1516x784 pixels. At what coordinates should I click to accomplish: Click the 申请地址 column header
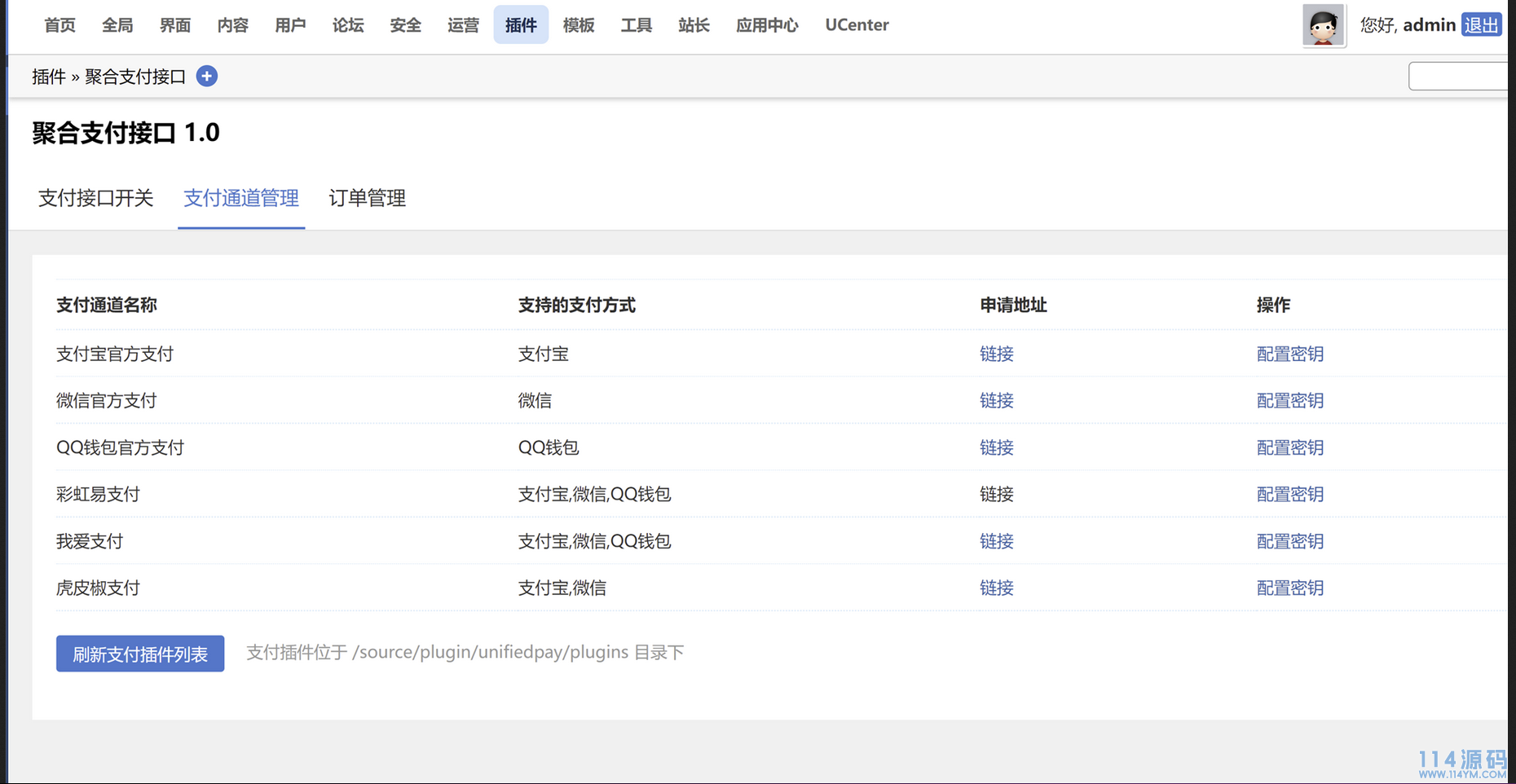click(1013, 305)
